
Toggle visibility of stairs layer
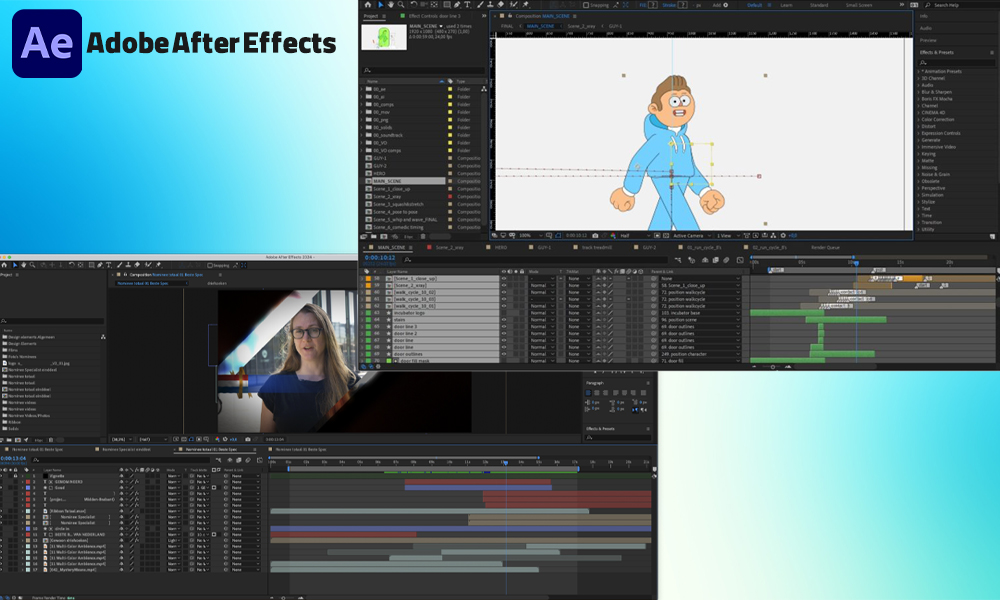(504, 319)
